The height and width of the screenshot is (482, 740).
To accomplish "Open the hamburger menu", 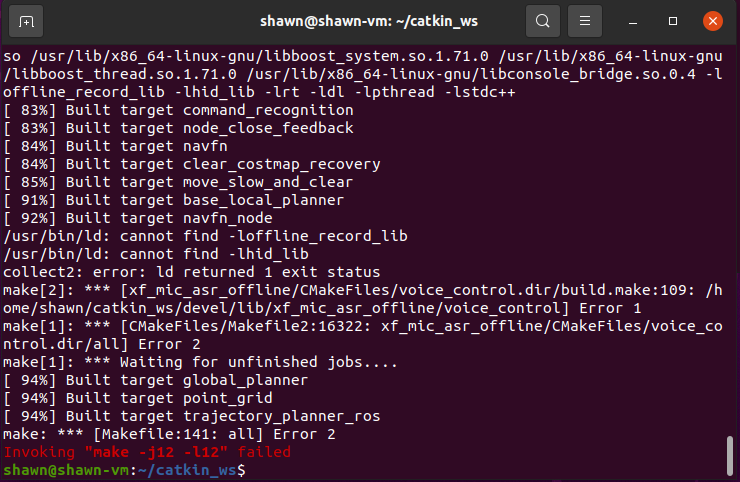I will 585,21.
